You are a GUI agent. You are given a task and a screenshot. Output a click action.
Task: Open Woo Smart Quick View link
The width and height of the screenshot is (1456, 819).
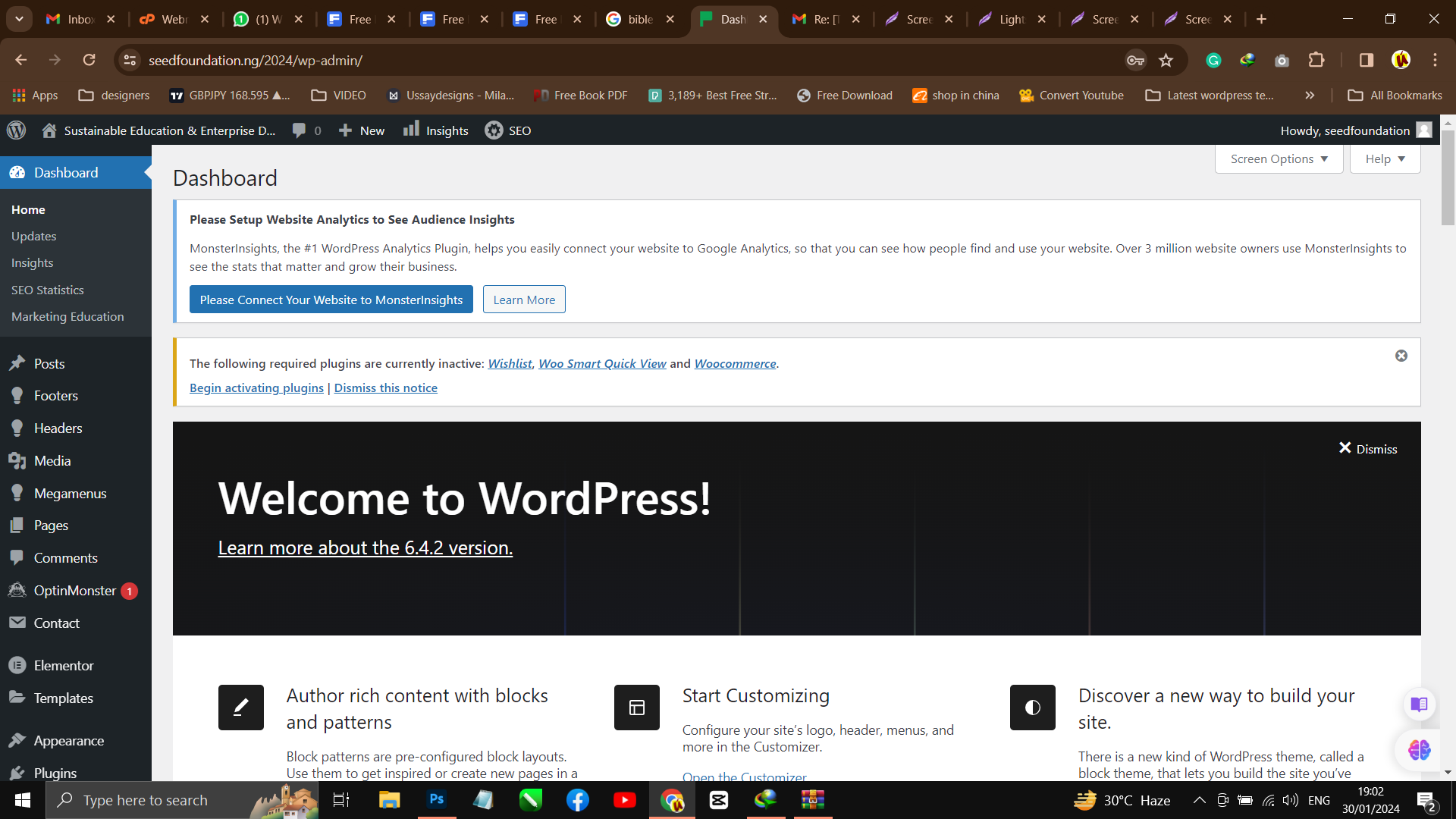pos(602,364)
